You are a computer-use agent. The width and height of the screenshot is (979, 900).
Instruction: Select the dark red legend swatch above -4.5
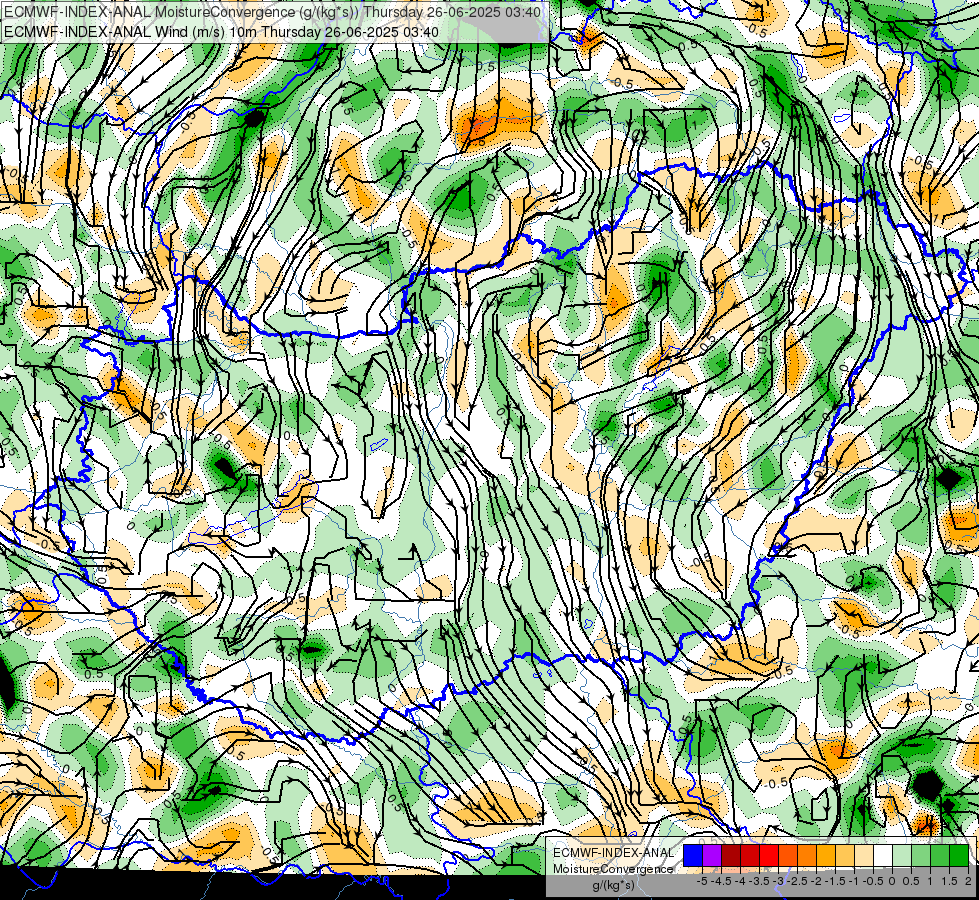[731, 855]
